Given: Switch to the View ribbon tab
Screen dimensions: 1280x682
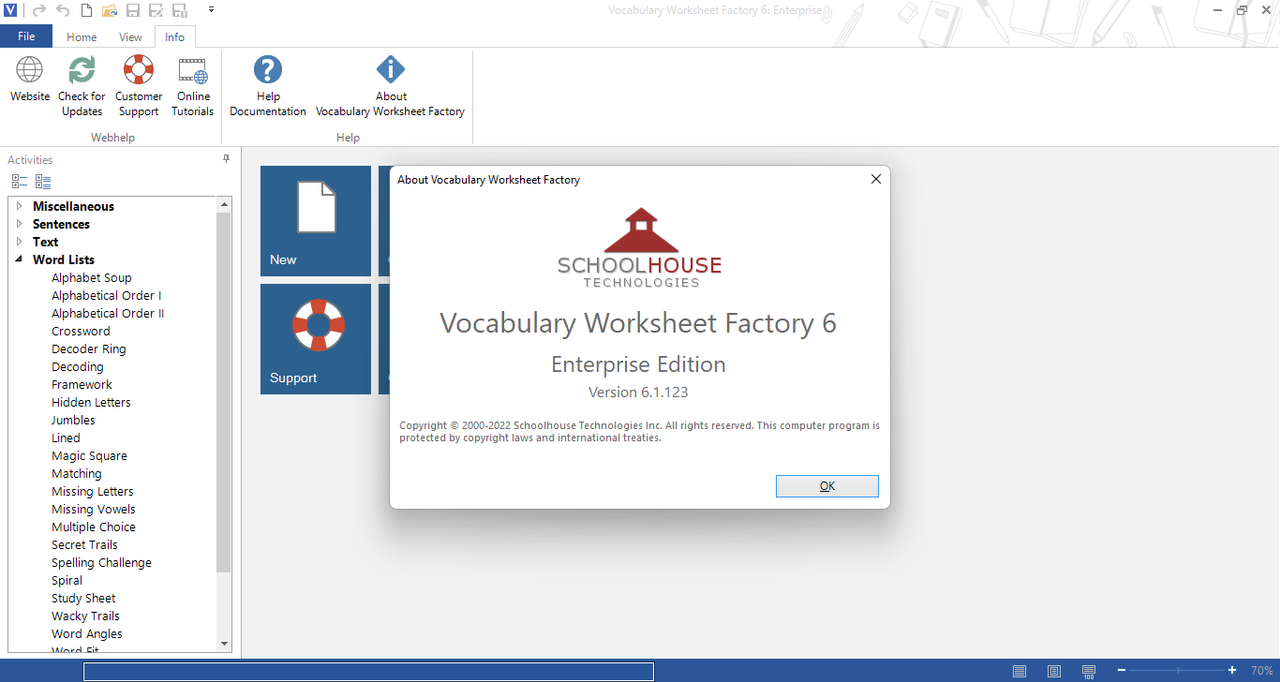Looking at the screenshot, I should click(x=131, y=37).
